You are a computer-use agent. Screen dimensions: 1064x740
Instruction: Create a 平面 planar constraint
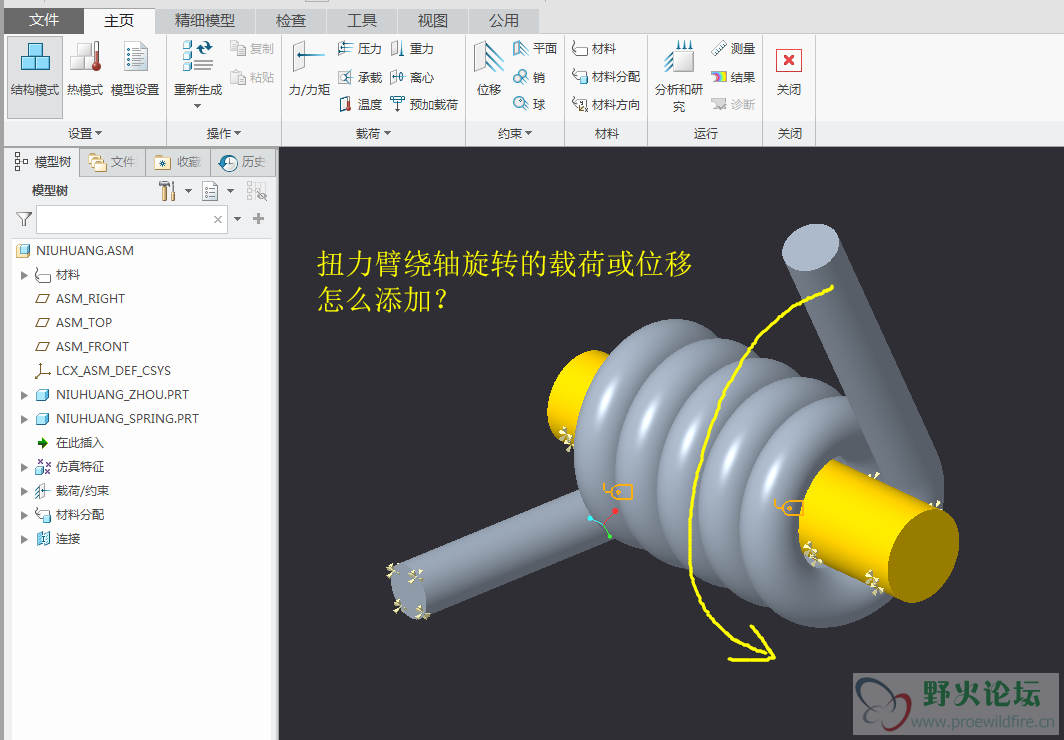pos(535,49)
